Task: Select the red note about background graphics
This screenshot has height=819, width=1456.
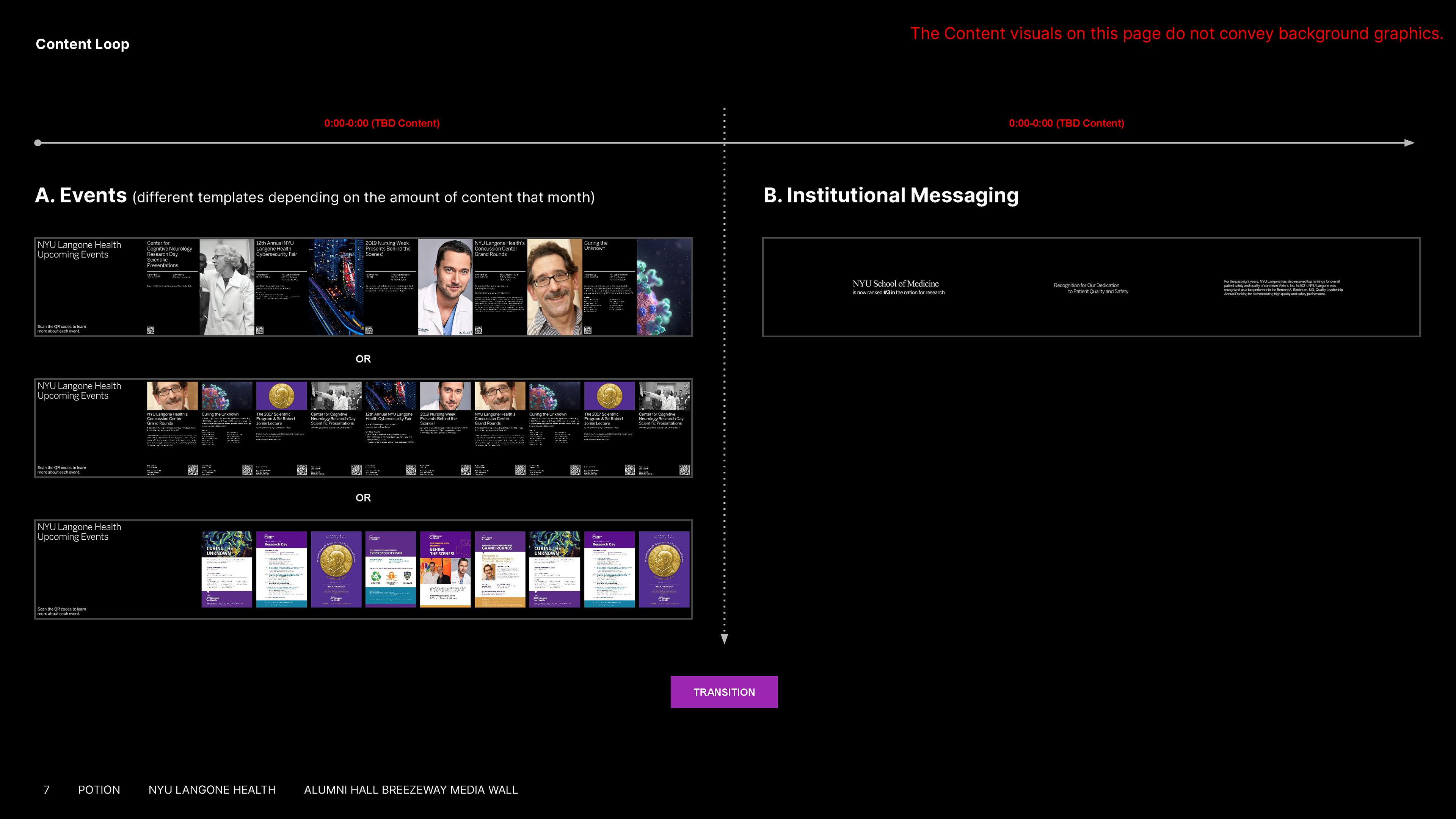Action: [1176, 34]
